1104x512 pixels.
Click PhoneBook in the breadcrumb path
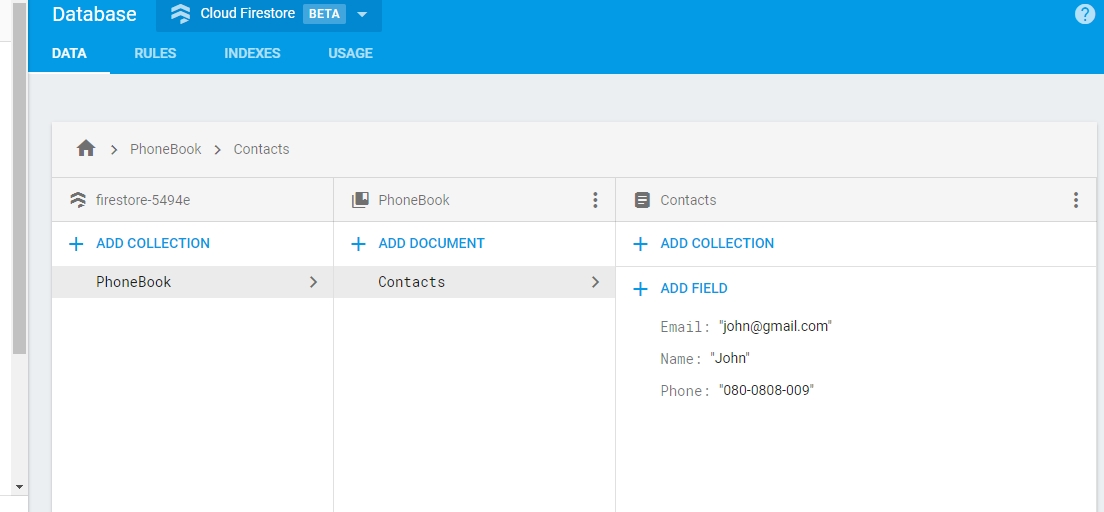(166, 149)
